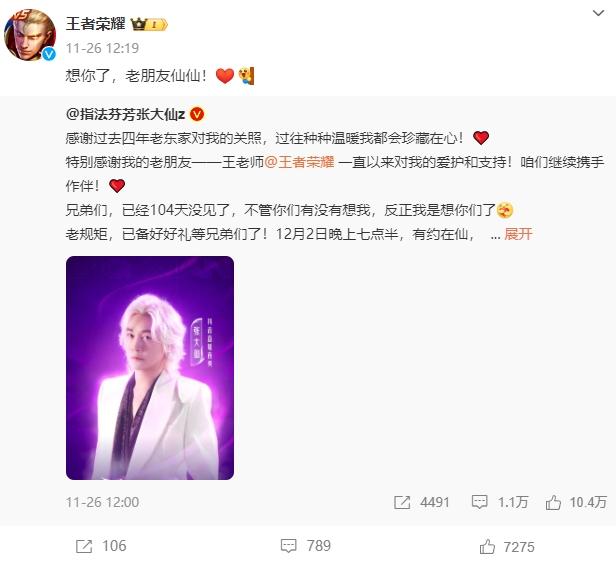Follow the @王者荣耀 mention in the quoted text
This screenshot has width=616, height=564.
pos(299,162)
